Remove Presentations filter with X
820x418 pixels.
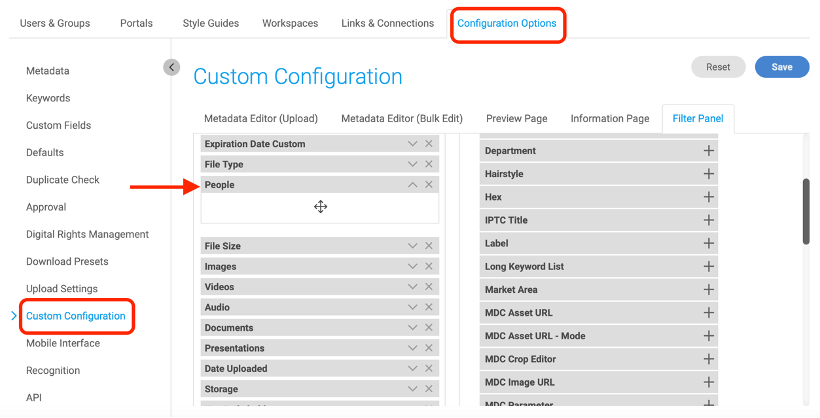[x=429, y=348]
